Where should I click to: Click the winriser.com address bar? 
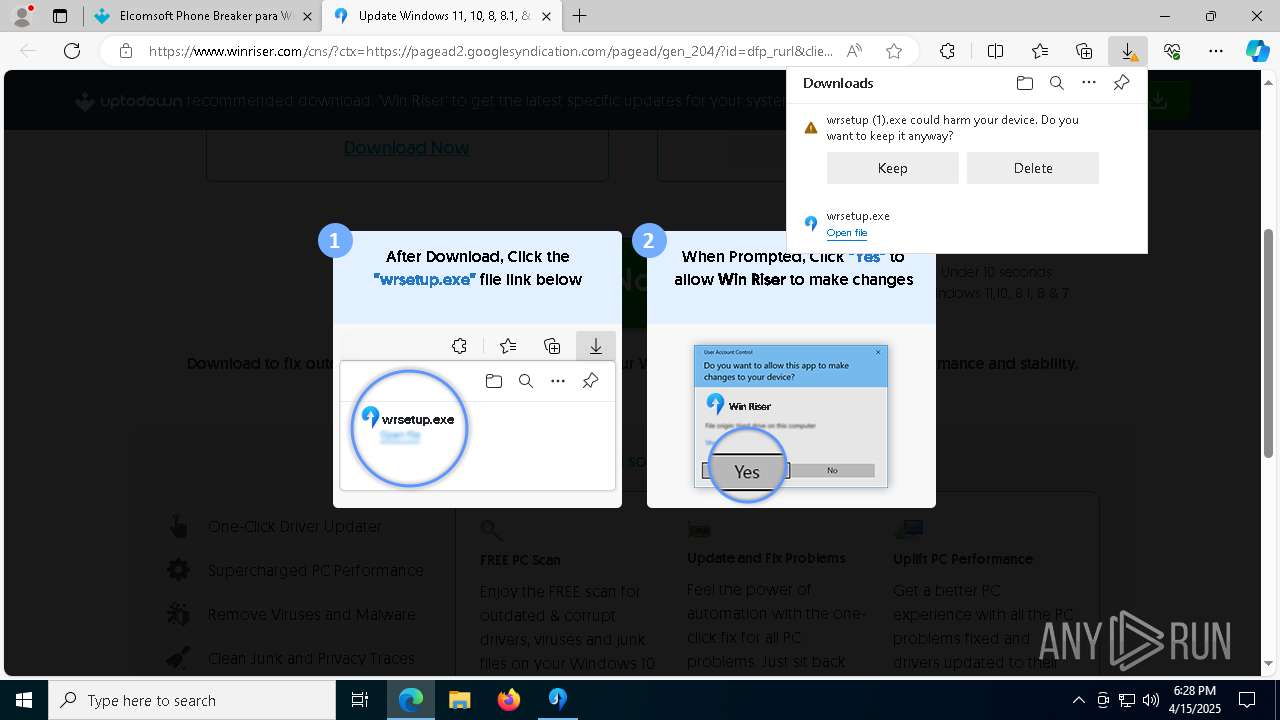(490, 51)
